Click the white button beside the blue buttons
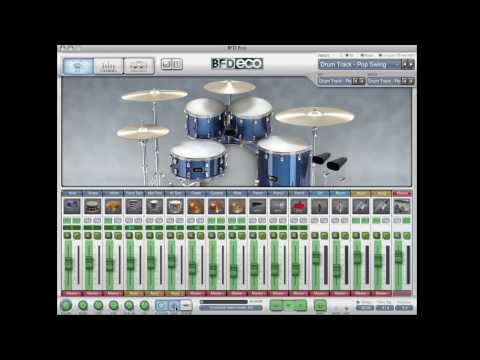This screenshot has height=360, width=480. click(186, 305)
